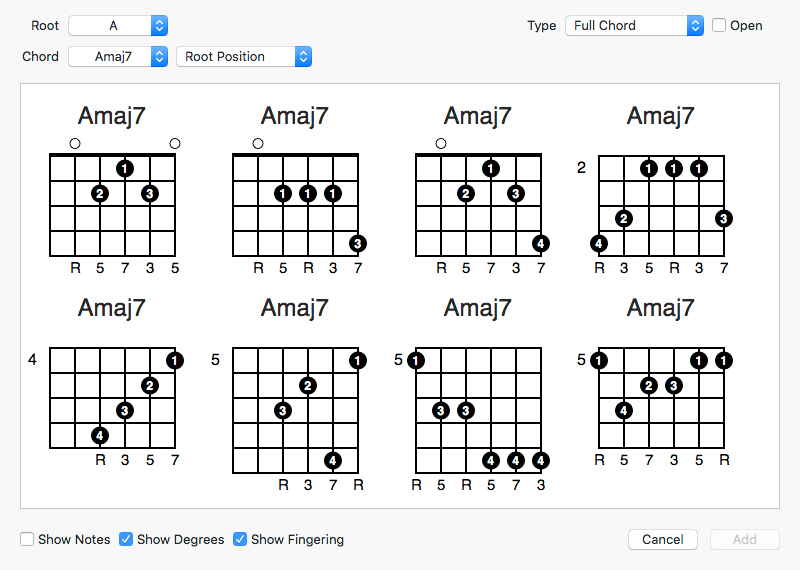Enable the Open checkbox

[720, 26]
